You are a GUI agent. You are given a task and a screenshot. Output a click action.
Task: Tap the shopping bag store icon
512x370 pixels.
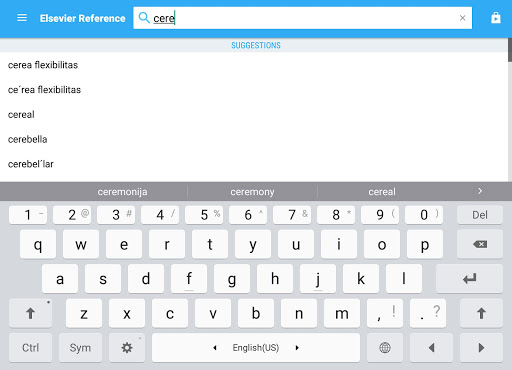point(496,18)
